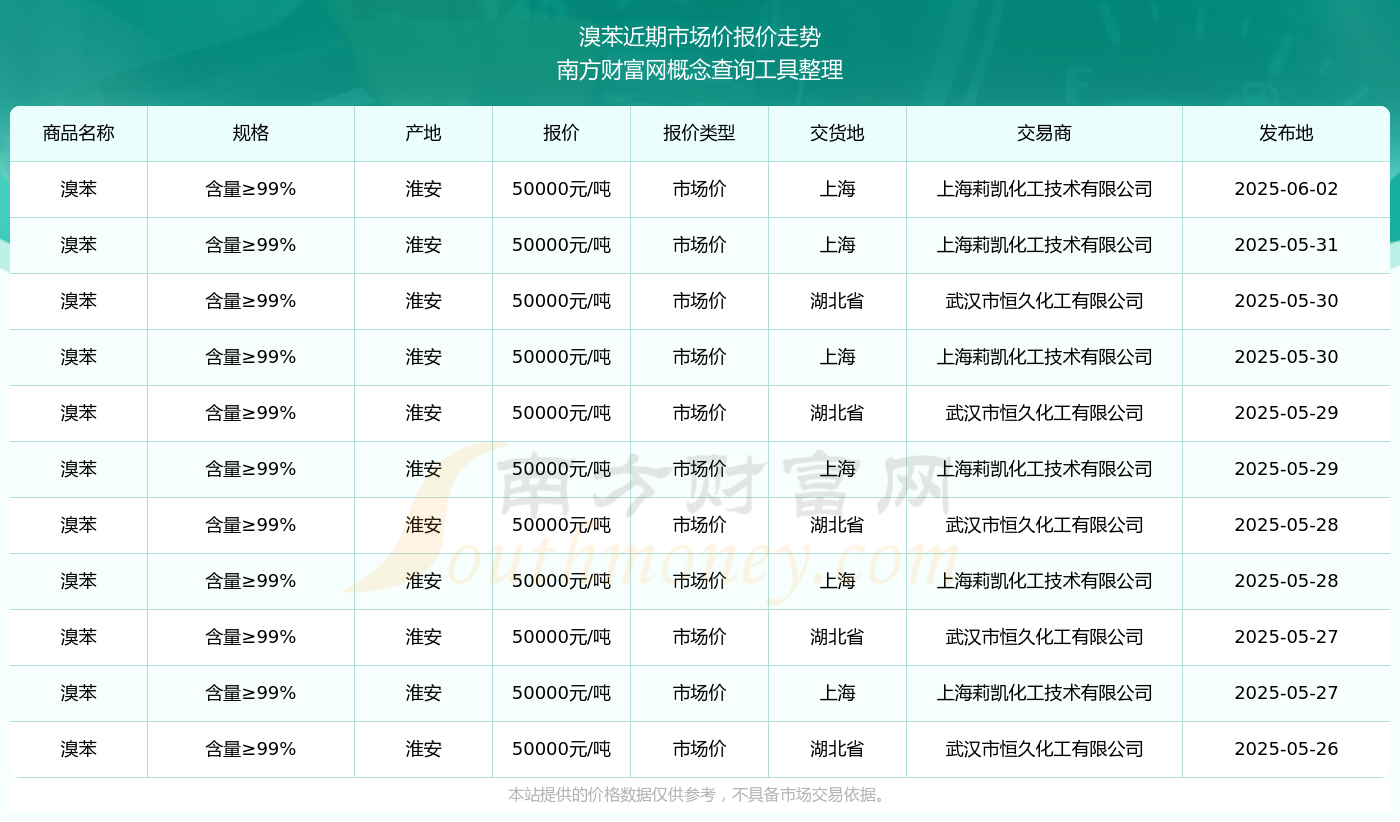This screenshot has width=1400, height=822.
Task: Click 50000元/吨 in the 2025-05-26 row
Action: [x=562, y=749]
